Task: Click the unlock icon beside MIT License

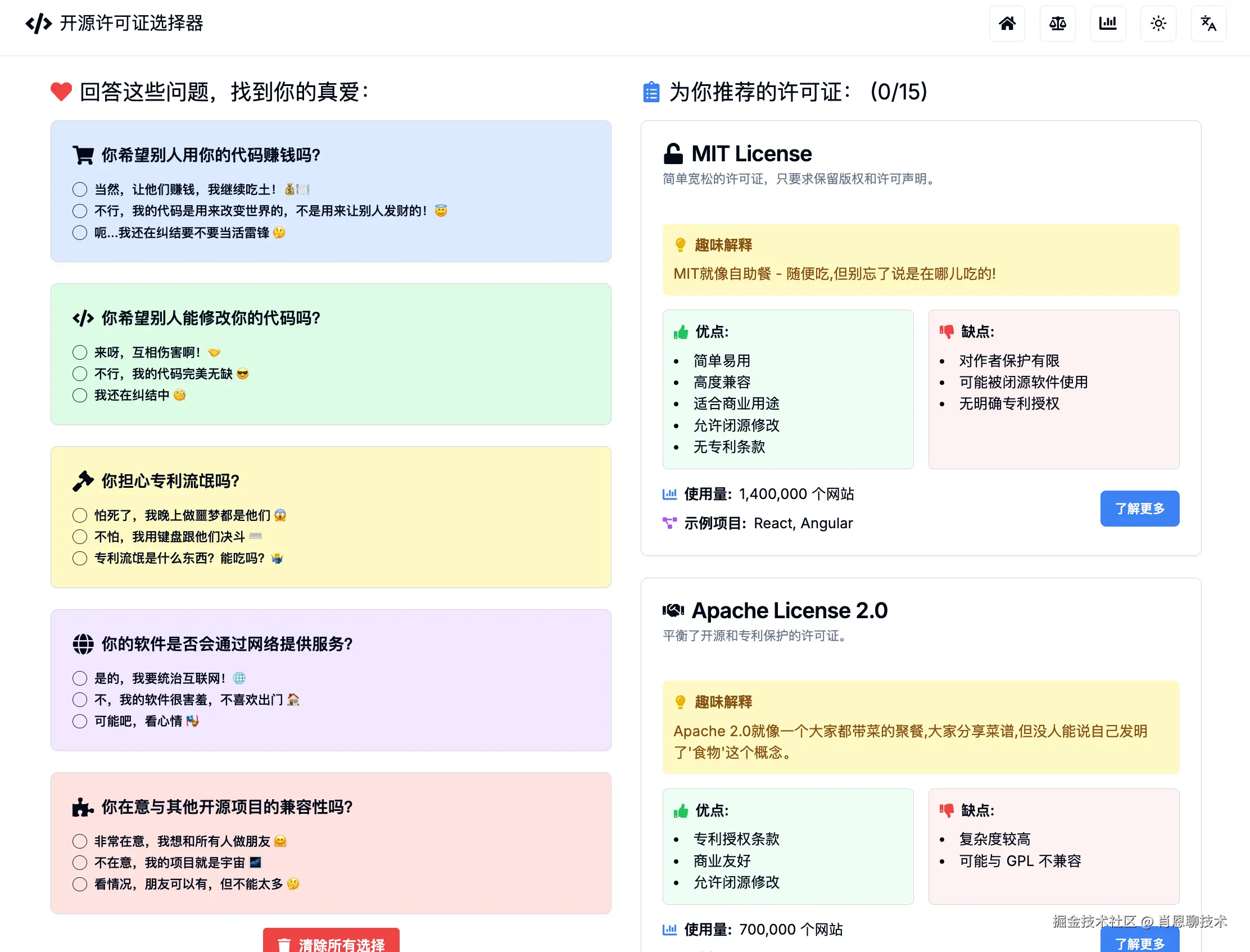Action: pyautogui.click(x=673, y=153)
